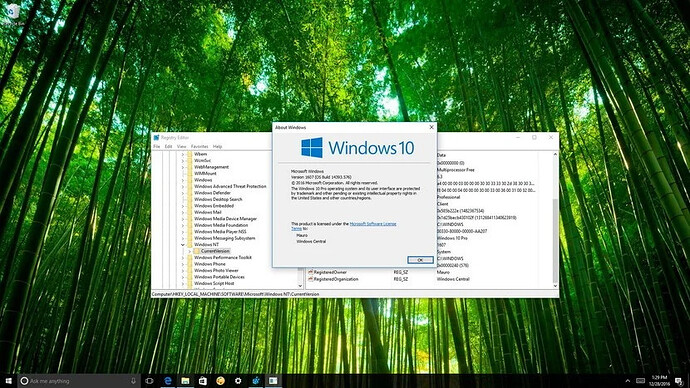Image resolution: width=690 pixels, height=388 pixels.
Task: Launch Microsoft Edge from the taskbar
Action: 168,381
